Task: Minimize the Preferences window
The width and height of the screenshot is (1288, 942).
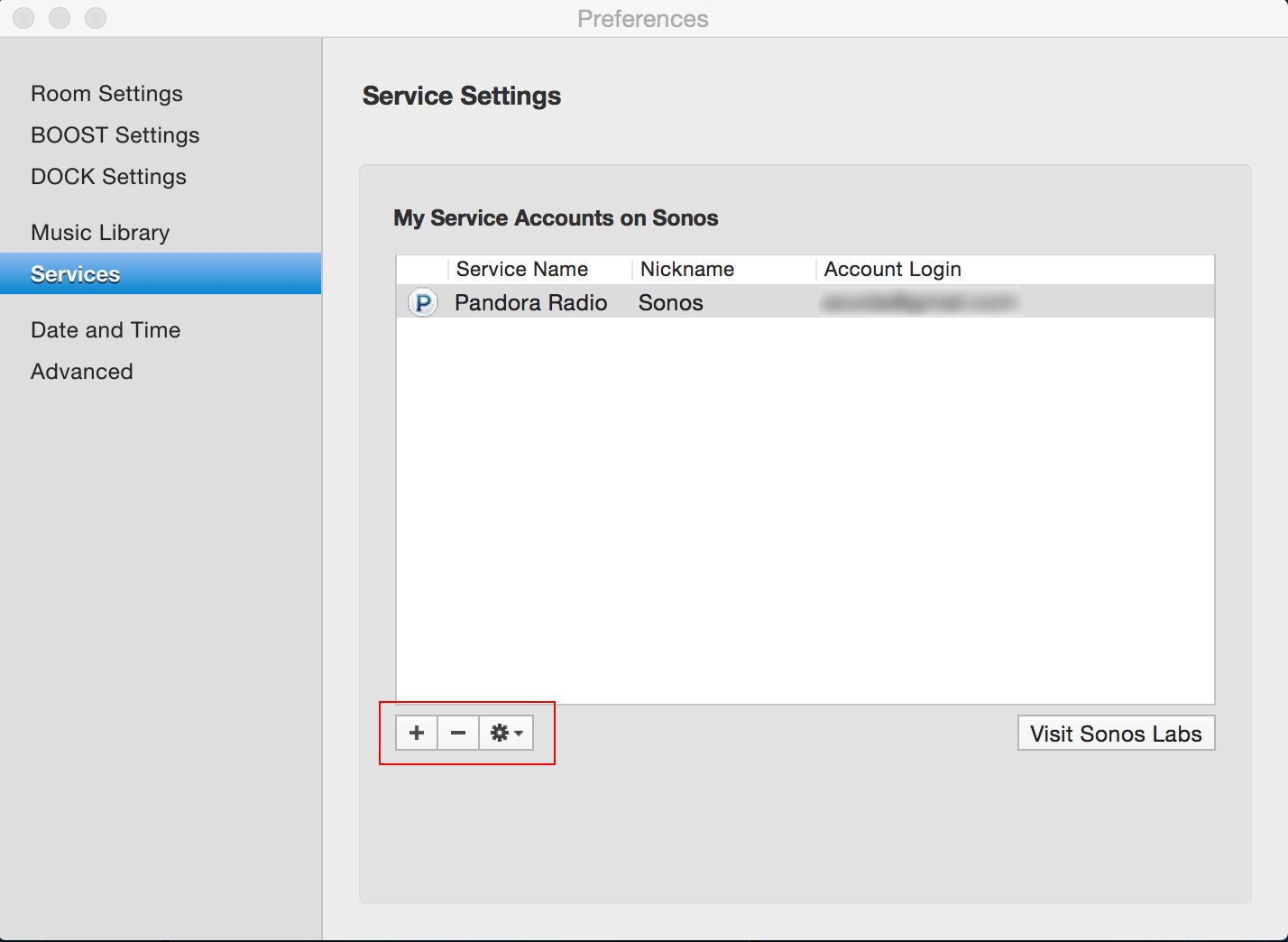Action: (x=60, y=18)
